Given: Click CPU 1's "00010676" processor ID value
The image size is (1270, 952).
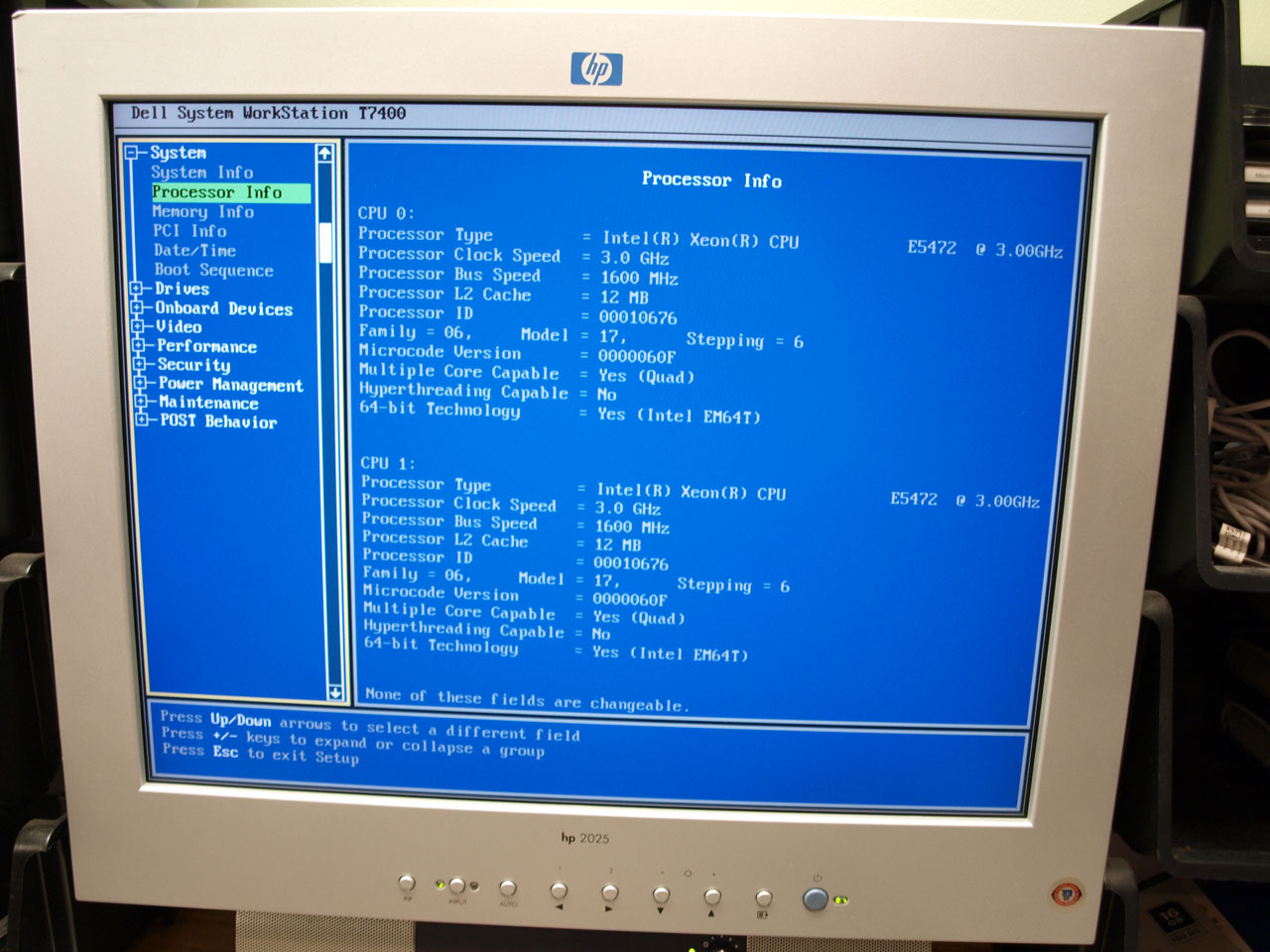Looking at the screenshot, I should (631, 563).
